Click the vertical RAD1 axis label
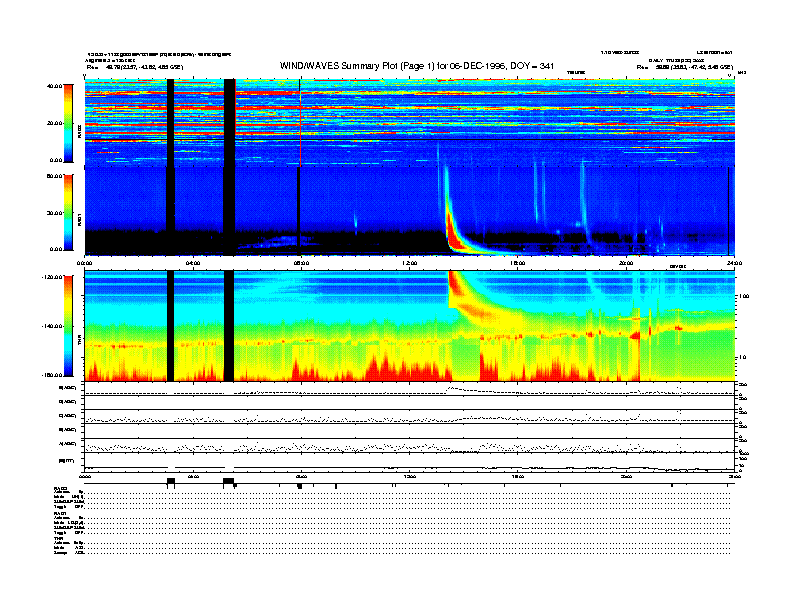The width and height of the screenshot is (792, 612). pos(79,220)
